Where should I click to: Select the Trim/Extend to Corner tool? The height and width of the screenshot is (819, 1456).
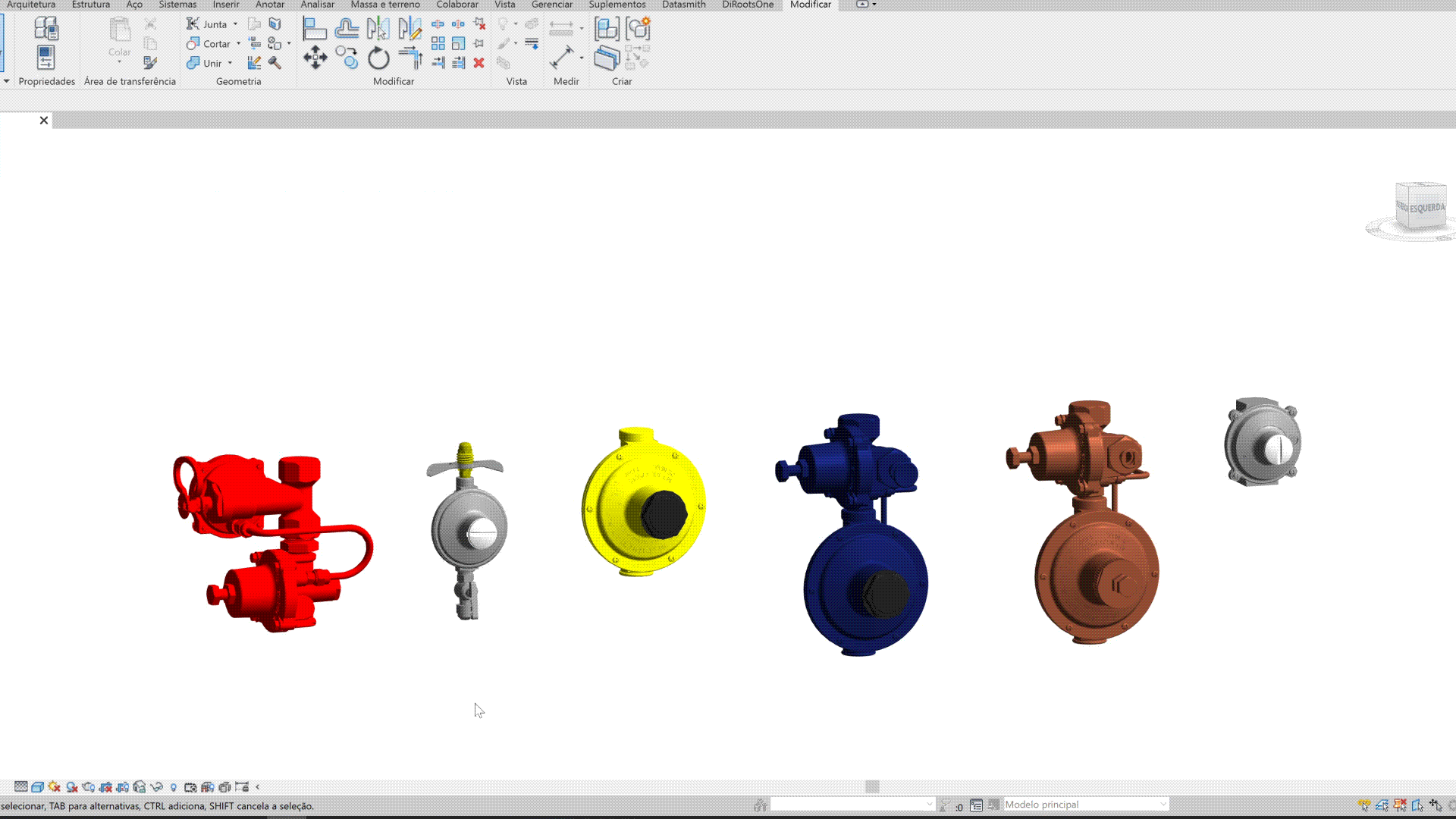410,58
